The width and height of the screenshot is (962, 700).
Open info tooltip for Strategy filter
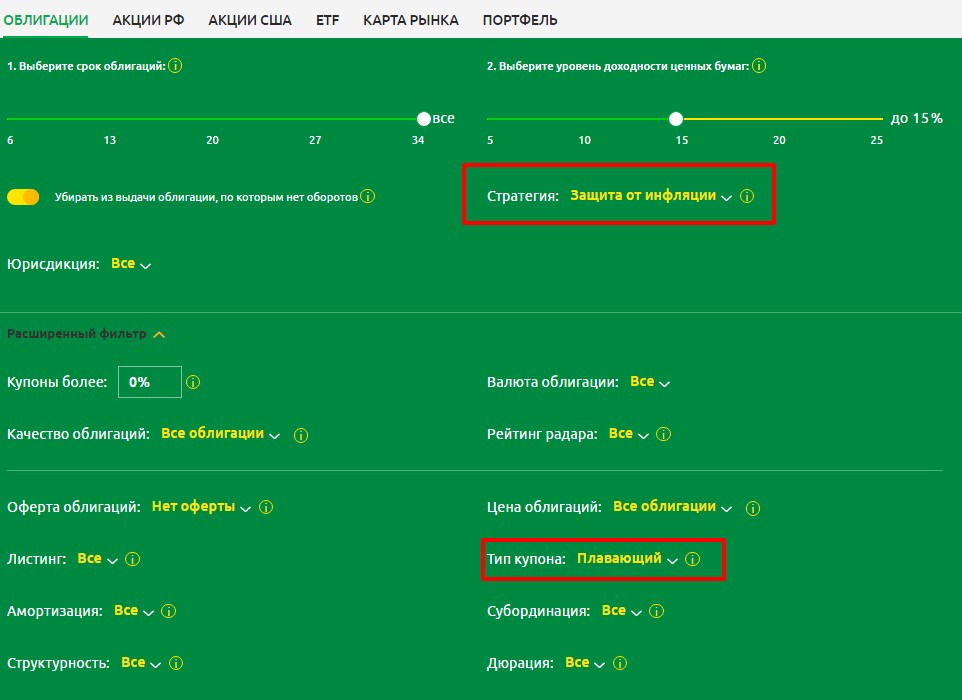pyautogui.click(x=747, y=196)
